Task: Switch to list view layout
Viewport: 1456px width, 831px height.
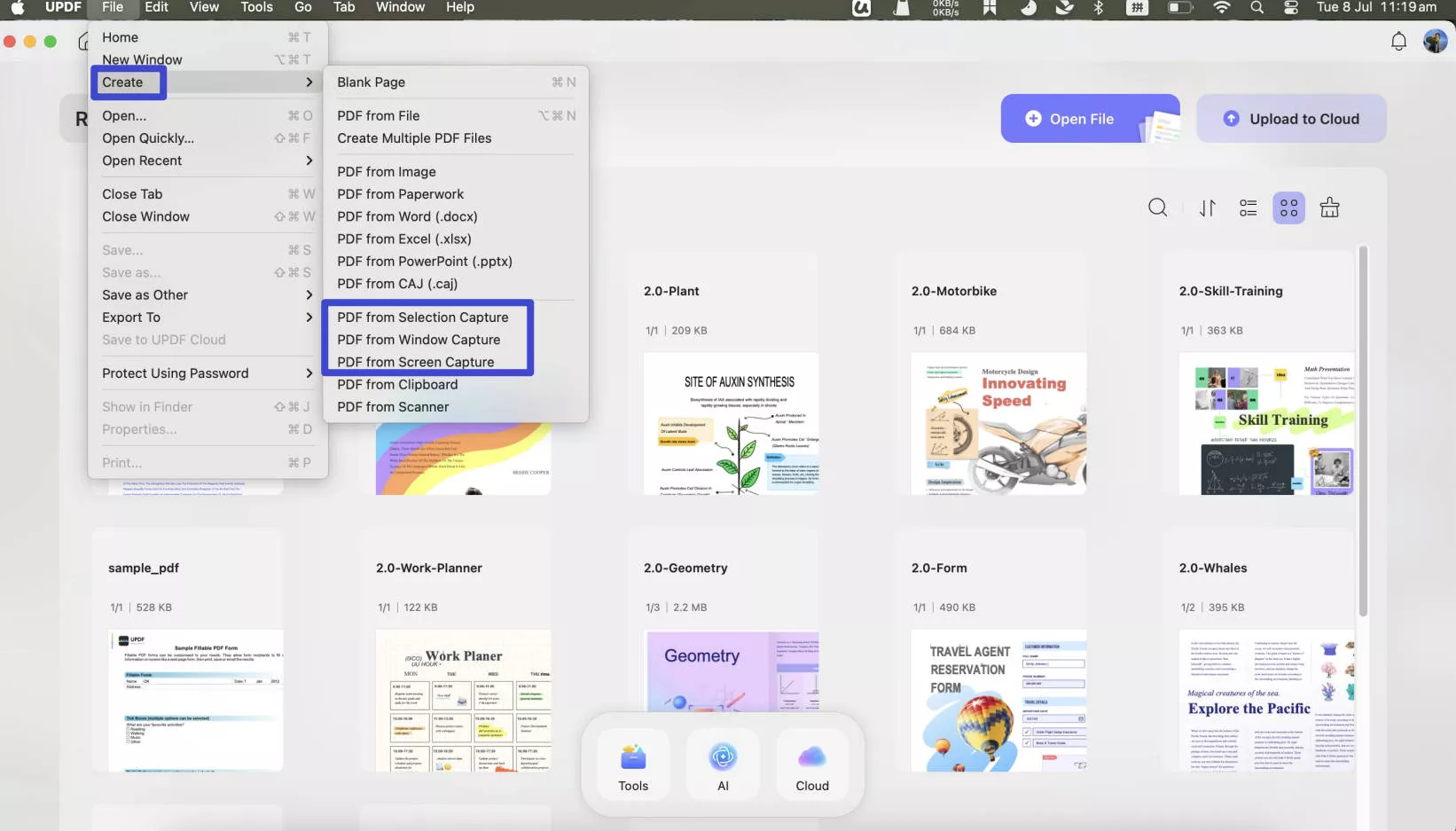Action: 1248,207
